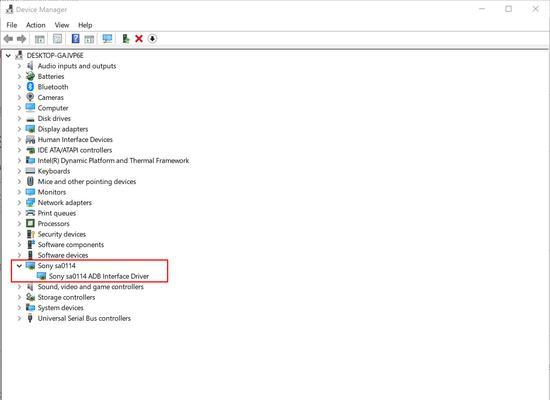Click the Forward arrow toolbar icon
Viewport: 550px width, 400px height.
pos(21,39)
